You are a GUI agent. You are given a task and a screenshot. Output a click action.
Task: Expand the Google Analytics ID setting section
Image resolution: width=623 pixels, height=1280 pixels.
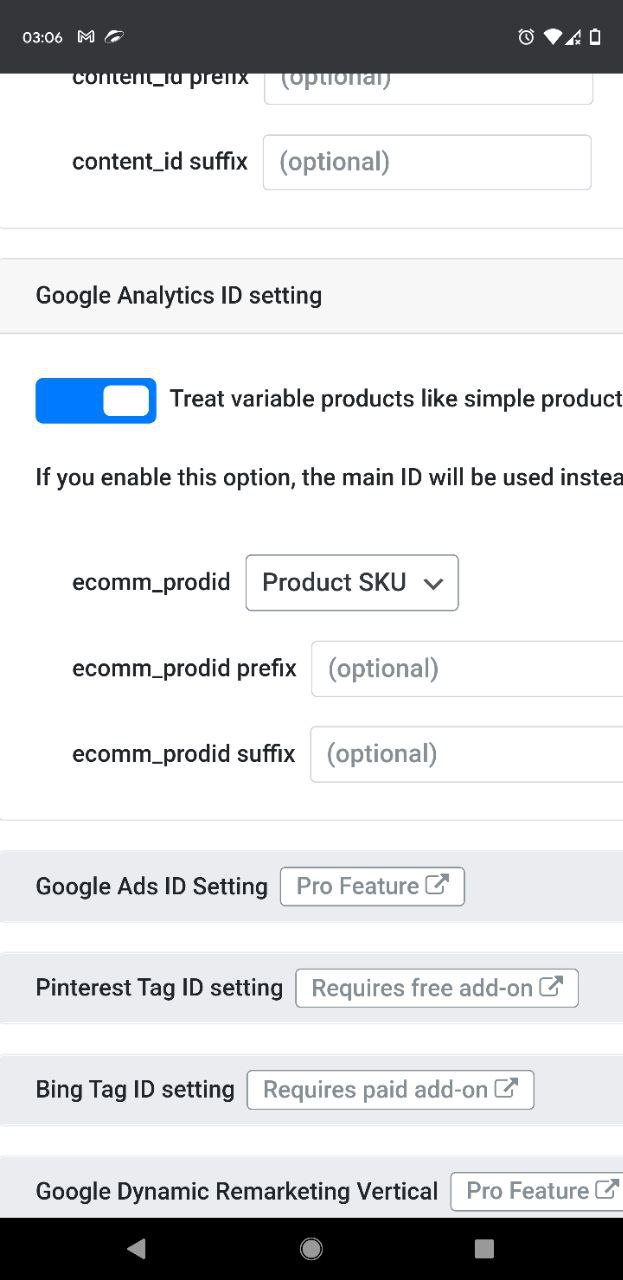(311, 296)
